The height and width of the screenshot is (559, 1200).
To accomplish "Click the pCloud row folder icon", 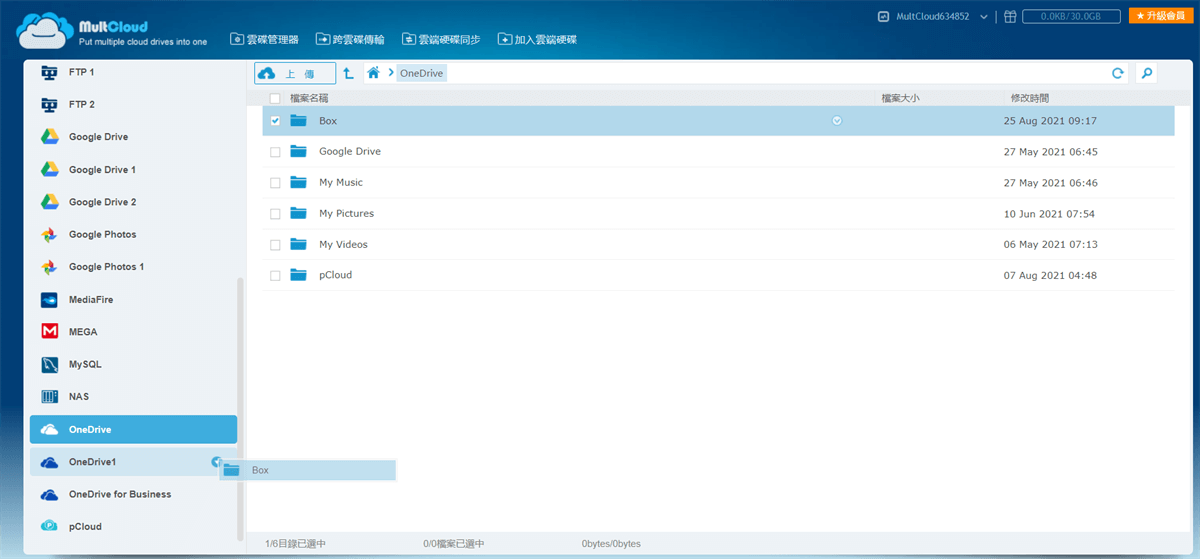I will click(x=298, y=275).
